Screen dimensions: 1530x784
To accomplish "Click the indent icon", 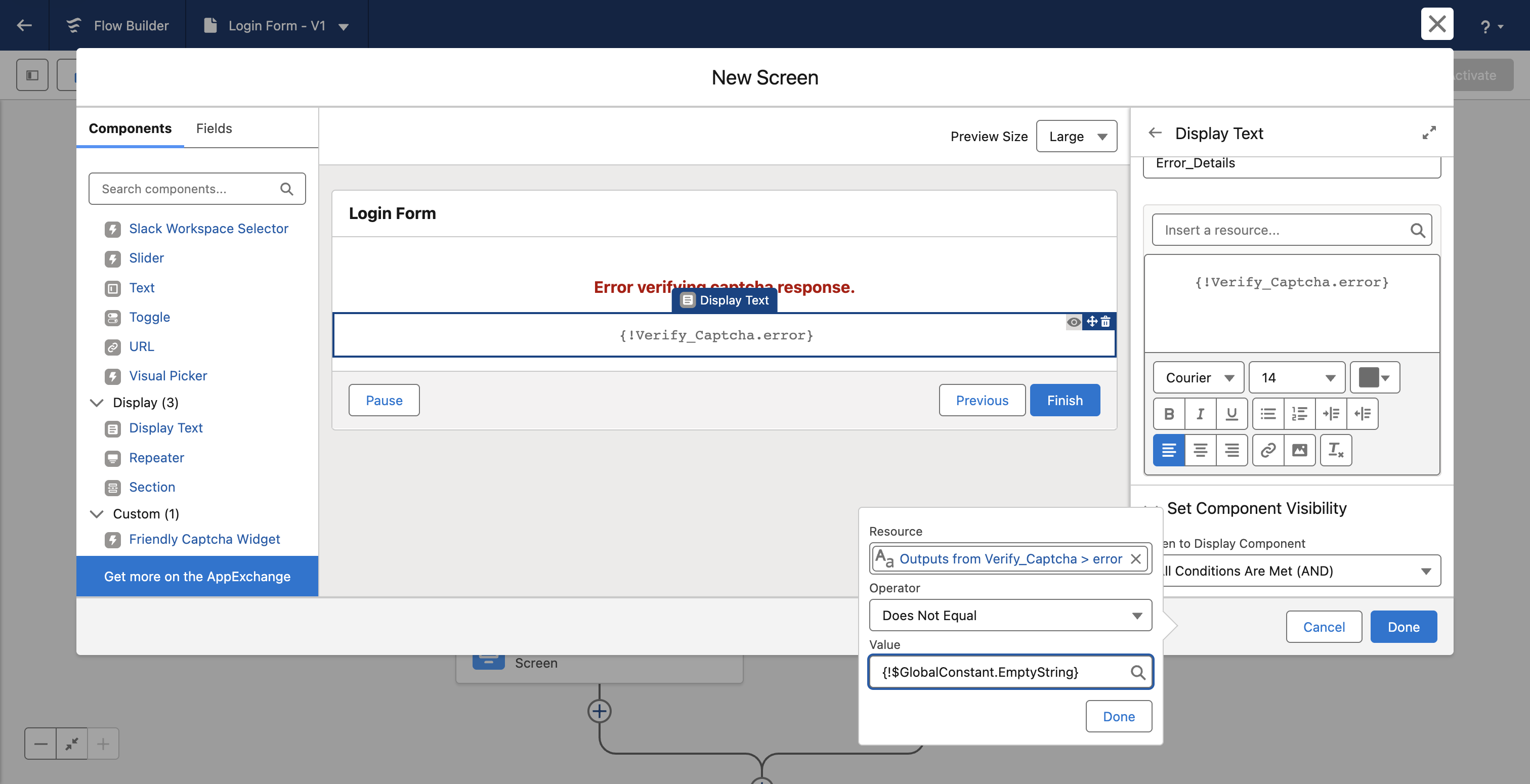I will click(1331, 414).
